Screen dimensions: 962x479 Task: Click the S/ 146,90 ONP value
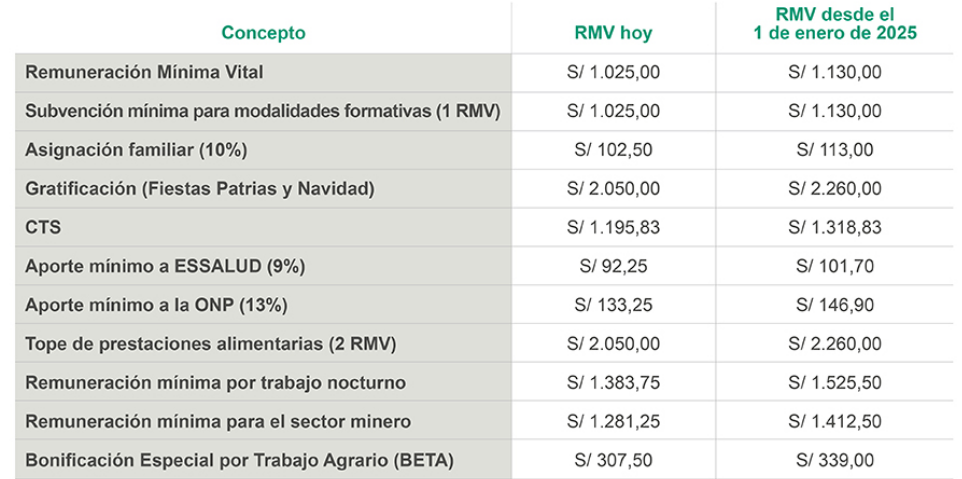coord(835,305)
